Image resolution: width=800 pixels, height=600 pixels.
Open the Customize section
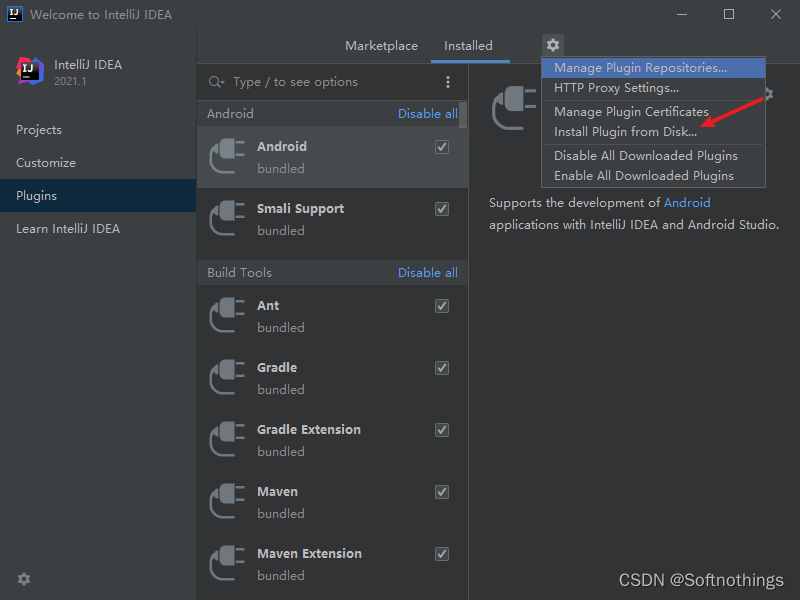pyautogui.click(x=98, y=163)
